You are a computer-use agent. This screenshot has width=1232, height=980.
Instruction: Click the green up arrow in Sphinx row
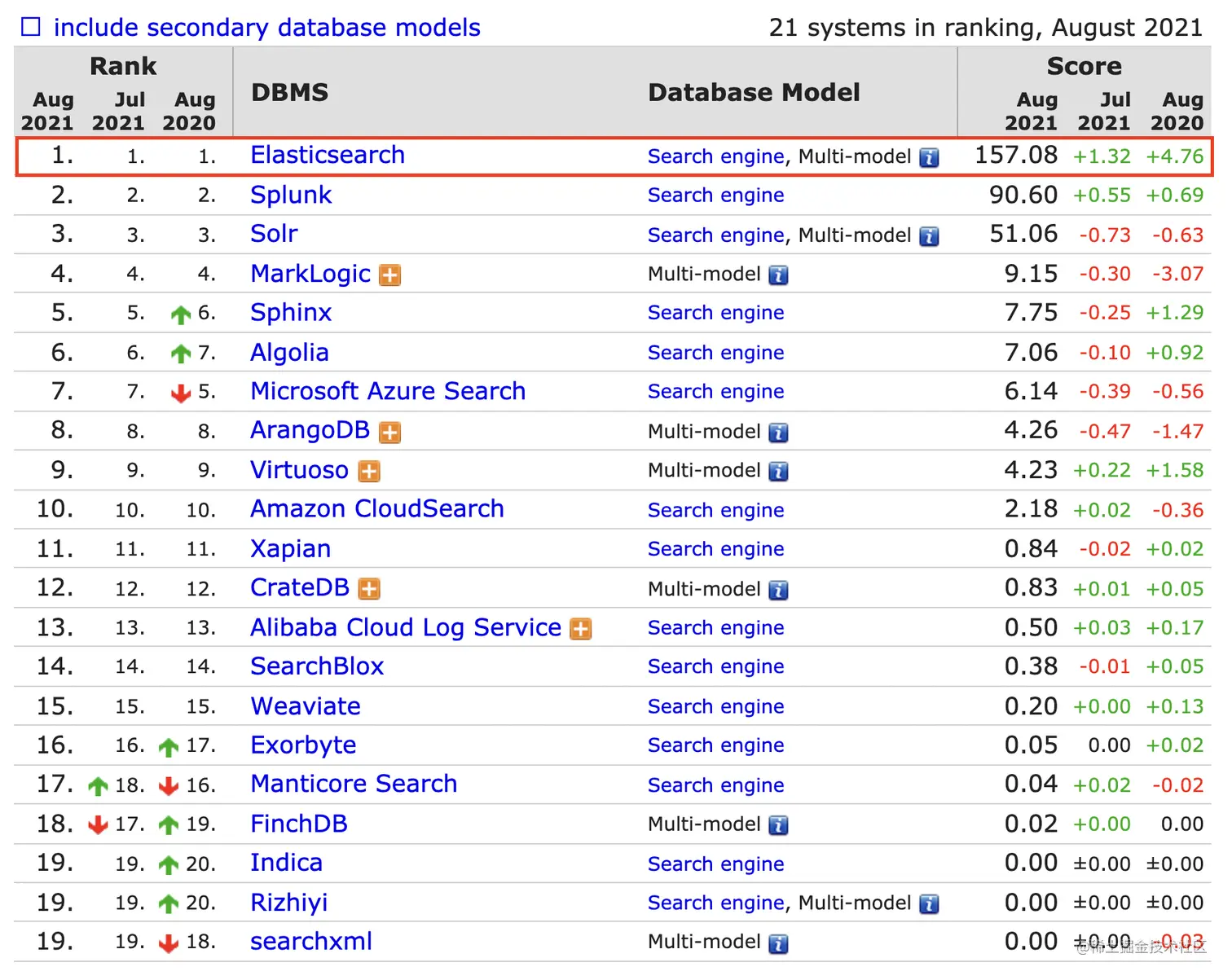181,315
